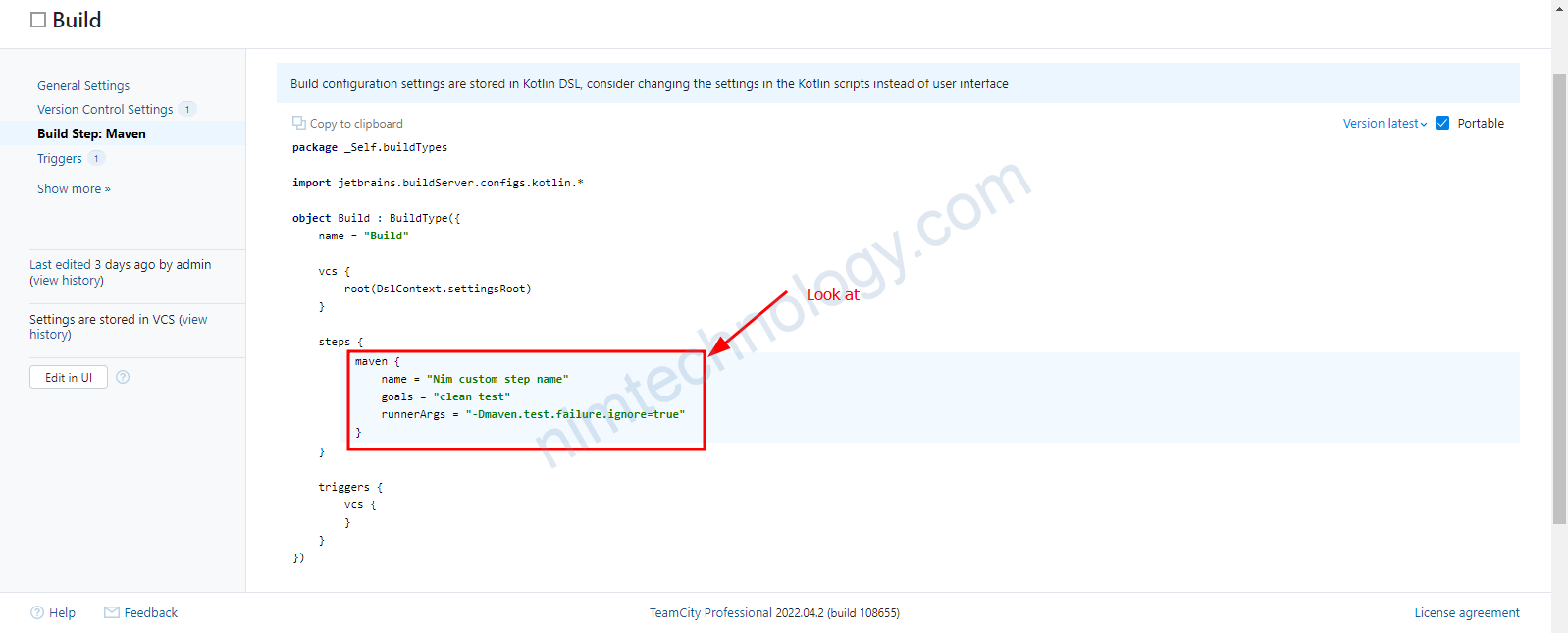Click the goals = "clean test" line
The height and width of the screenshot is (633, 1568).
coord(445,396)
